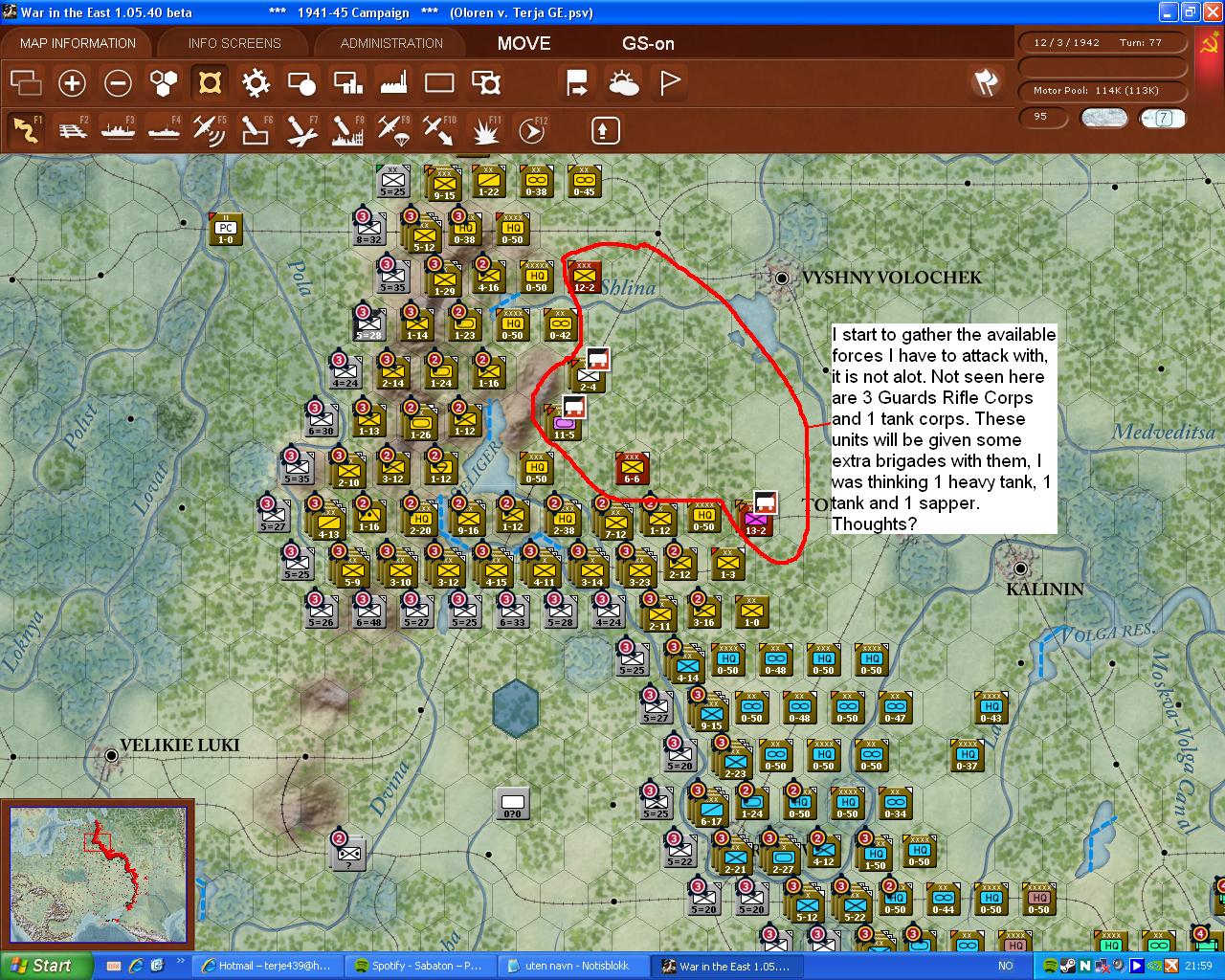Image resolution: width=1225 pixels, height=980 pixels.
Task: Switch to uten navn Notisblokk taskbar window
Action: pyautogui.click(x=570, y=966)
